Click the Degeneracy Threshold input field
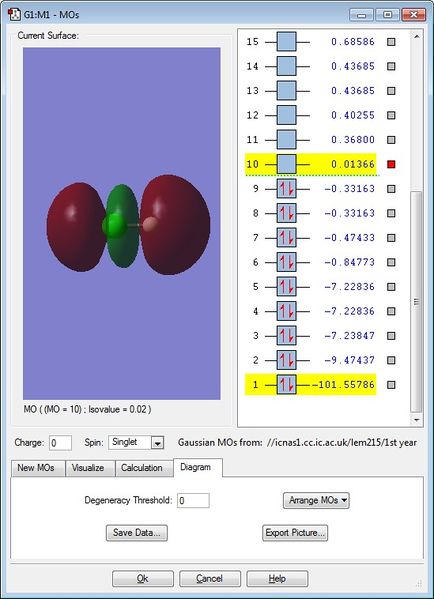The height and width of the screenshot is (599, 434). pyautogui.click(x=193, y=500)
